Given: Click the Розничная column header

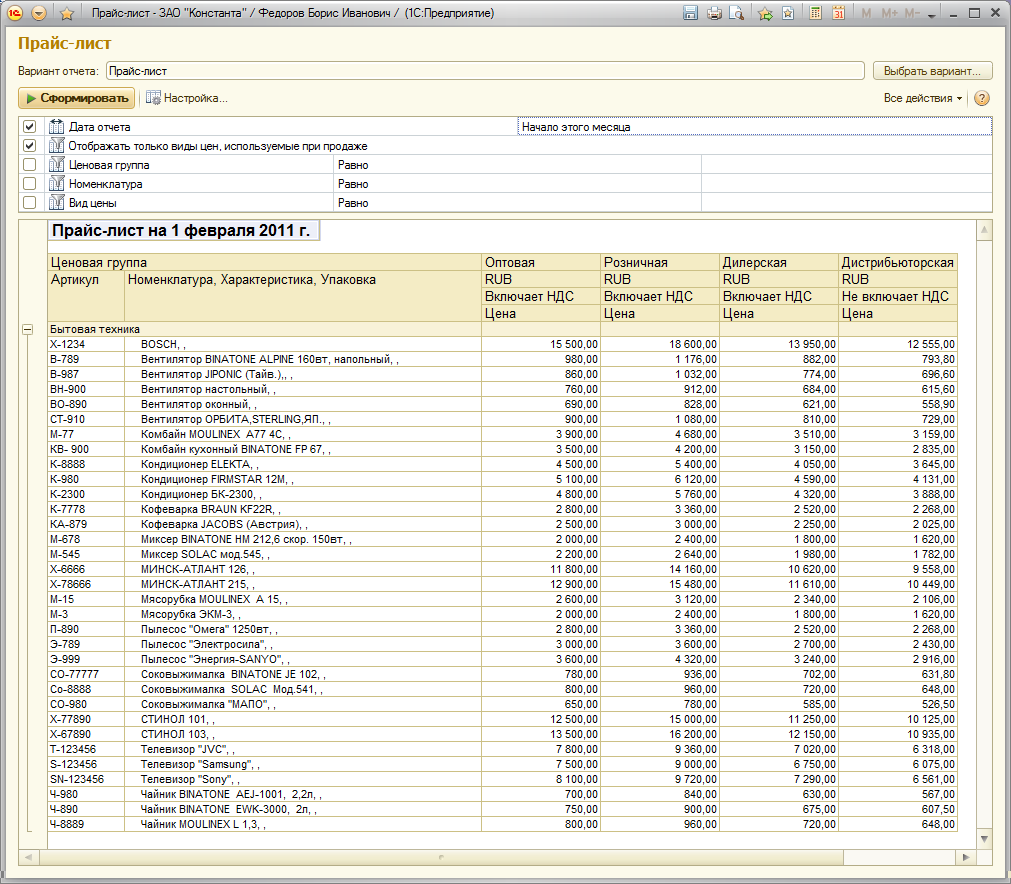Looking at the screenshot, I should point(660,262).
